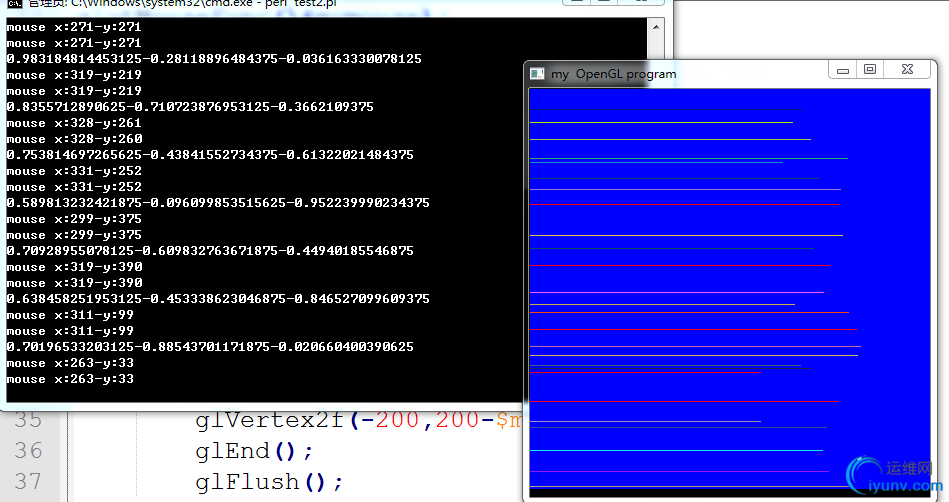Select console line 0.638458251953125-0.453338623046875-0.846527099609375

click(218, 299)
